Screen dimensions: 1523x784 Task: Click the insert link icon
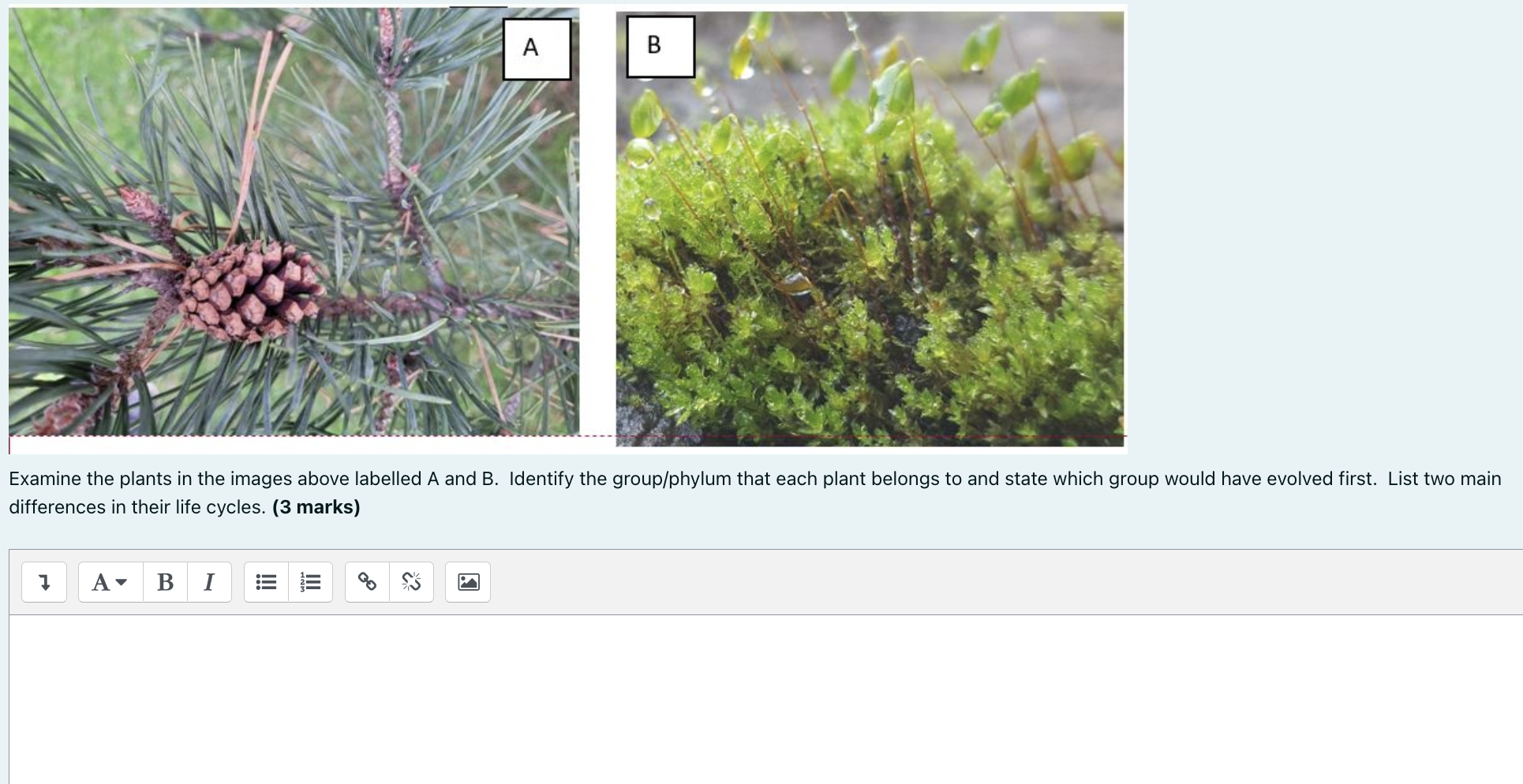368,582
